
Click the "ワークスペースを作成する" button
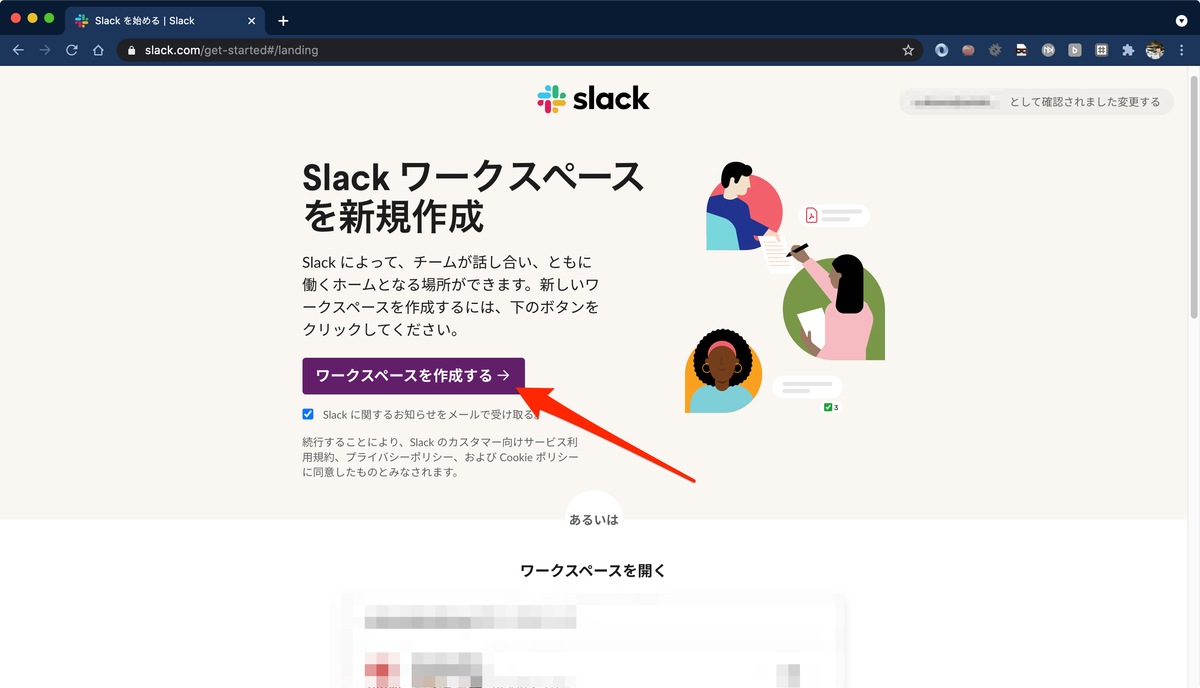413,376
